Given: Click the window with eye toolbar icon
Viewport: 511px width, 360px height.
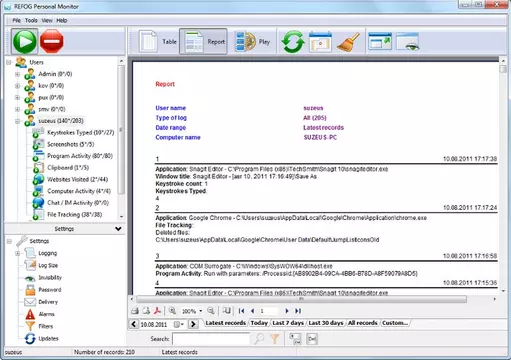Looking at the screenshot, I should [408, 42].
